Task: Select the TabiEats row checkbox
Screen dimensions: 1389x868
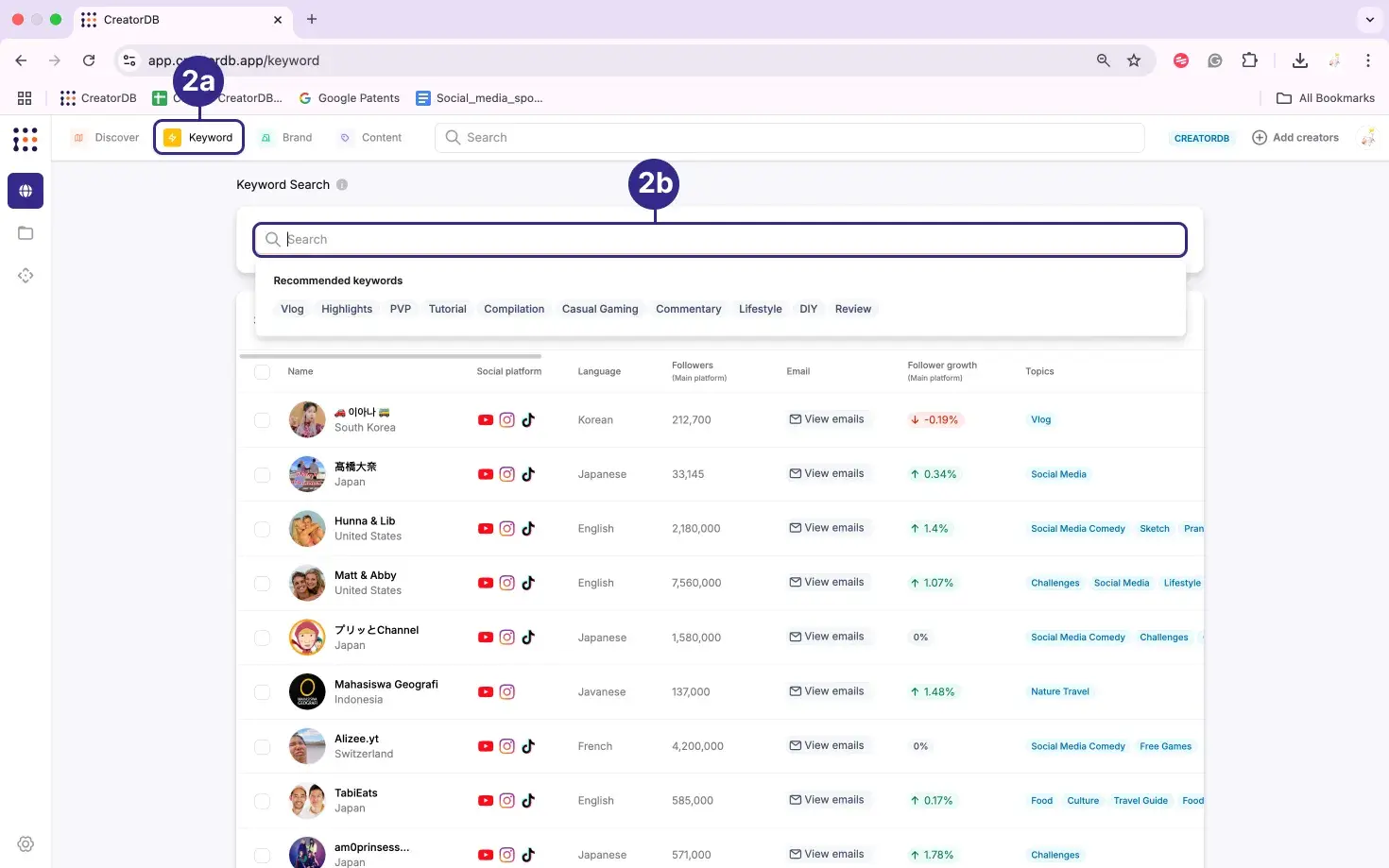Action: [263, 801]
